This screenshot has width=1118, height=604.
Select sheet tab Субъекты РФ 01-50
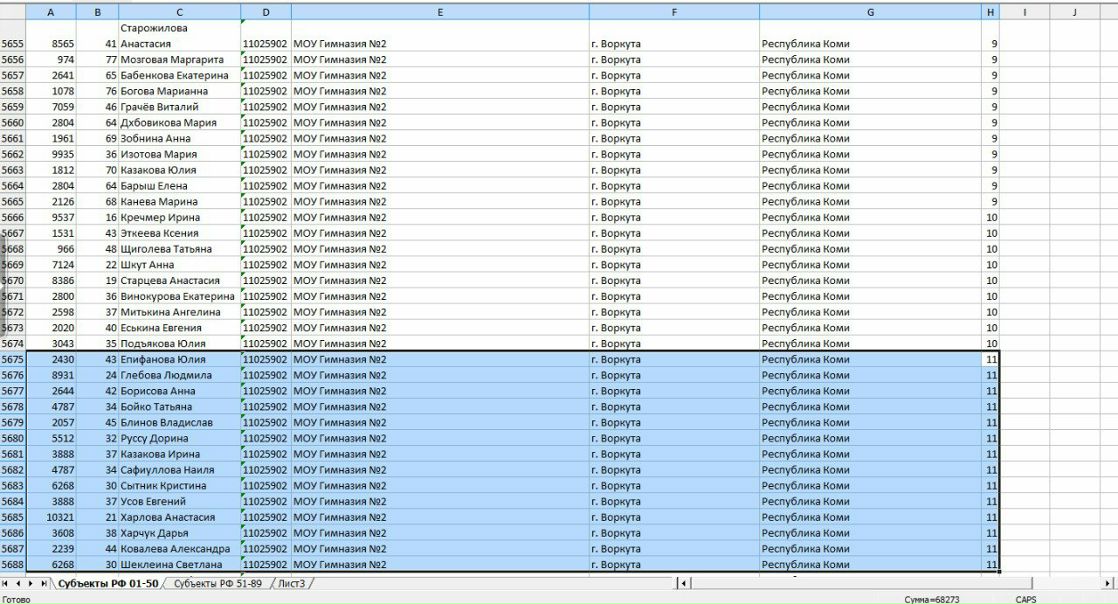point(108,582)
